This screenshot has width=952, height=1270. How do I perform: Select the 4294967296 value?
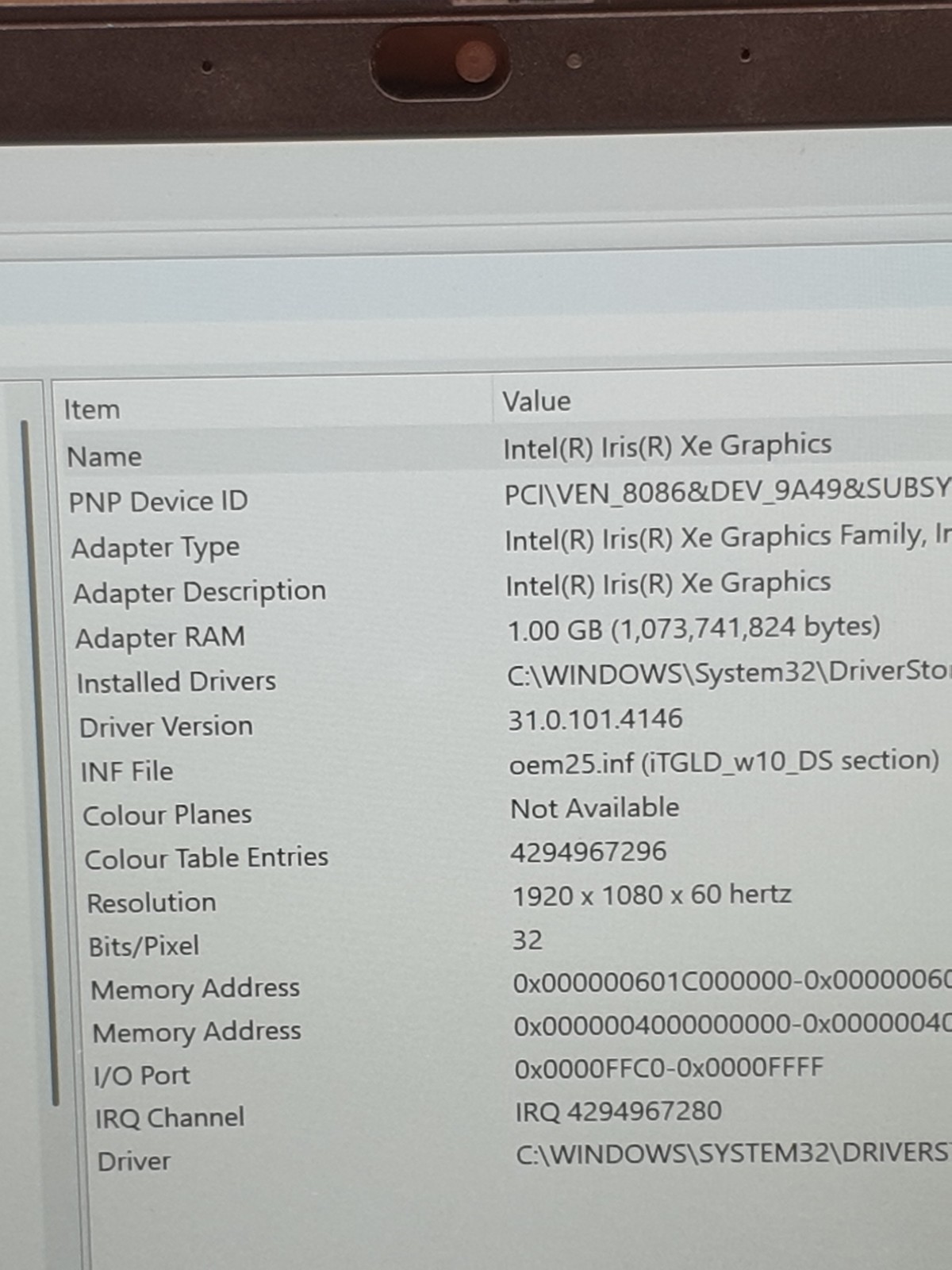pos(589,852)
